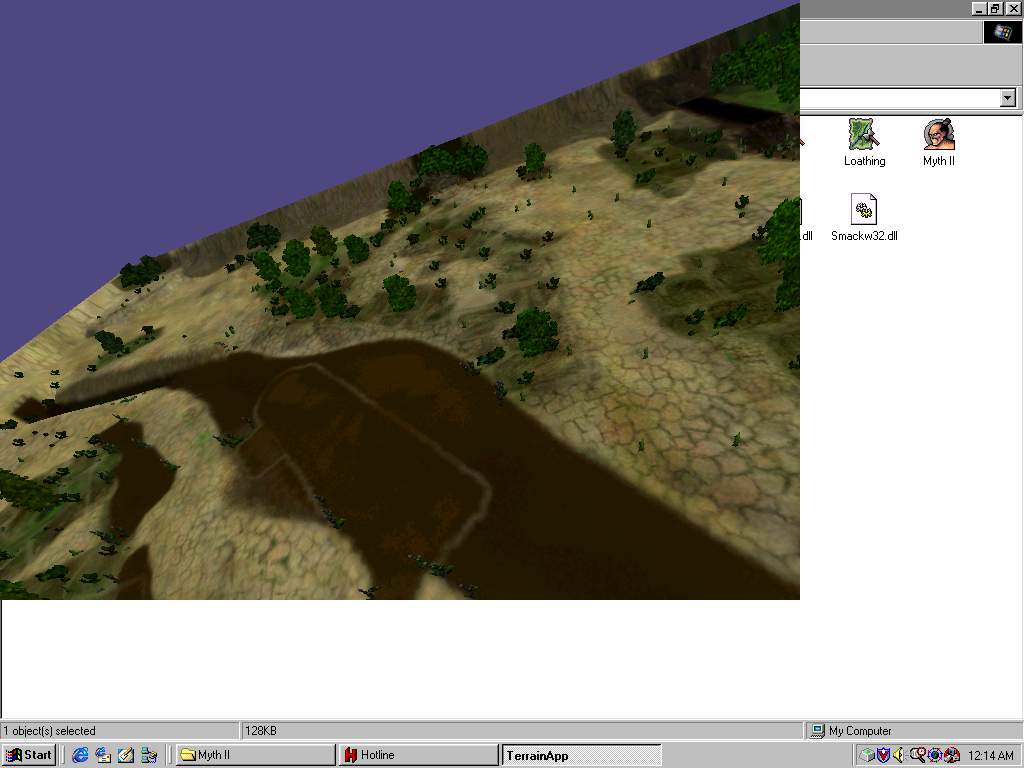The height and width of the screenshot is (768, 1024).
Task: Click the TerrainApp taskbar button
Action: [581, 755]
